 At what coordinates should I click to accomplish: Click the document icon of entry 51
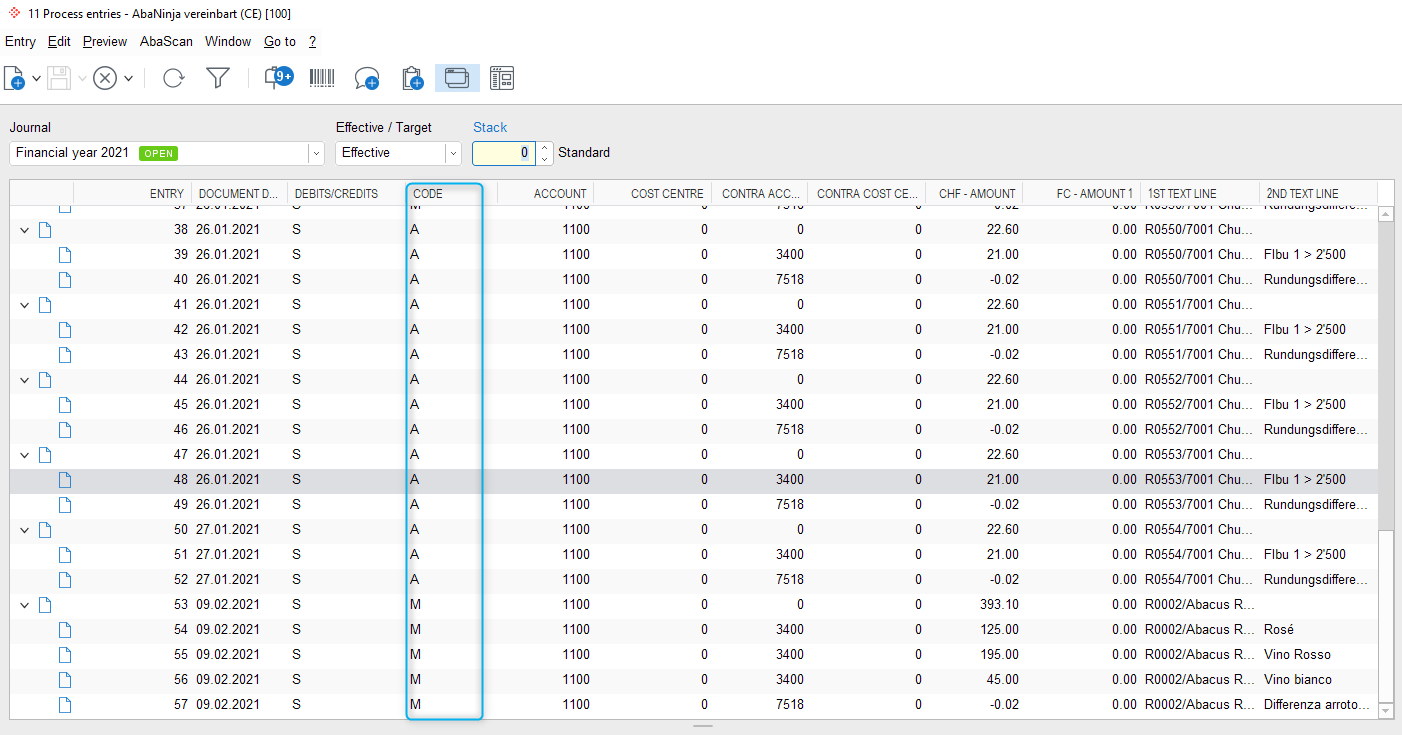click(65, 554)
